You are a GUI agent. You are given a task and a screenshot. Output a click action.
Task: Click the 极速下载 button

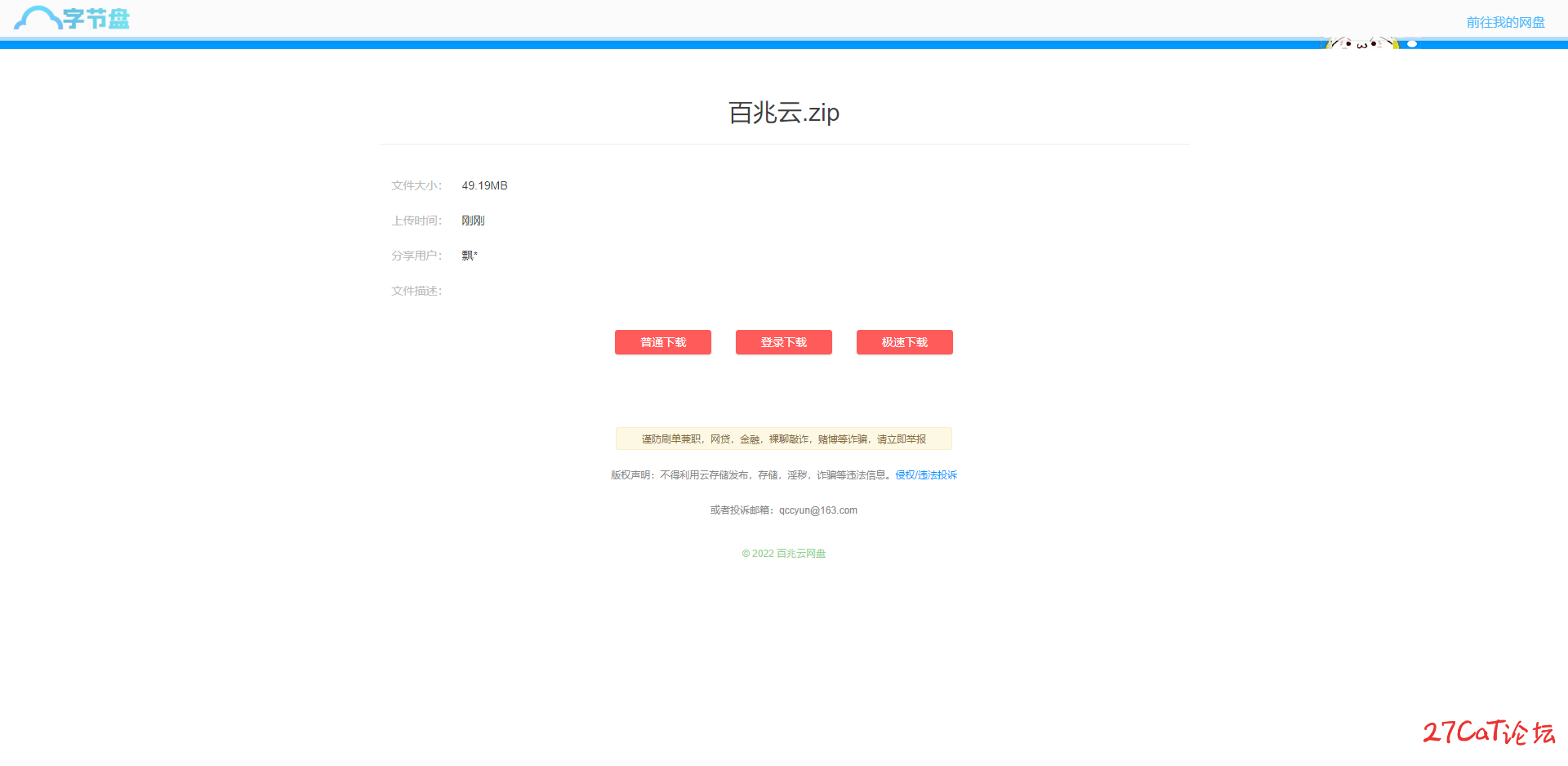(905, 342)
